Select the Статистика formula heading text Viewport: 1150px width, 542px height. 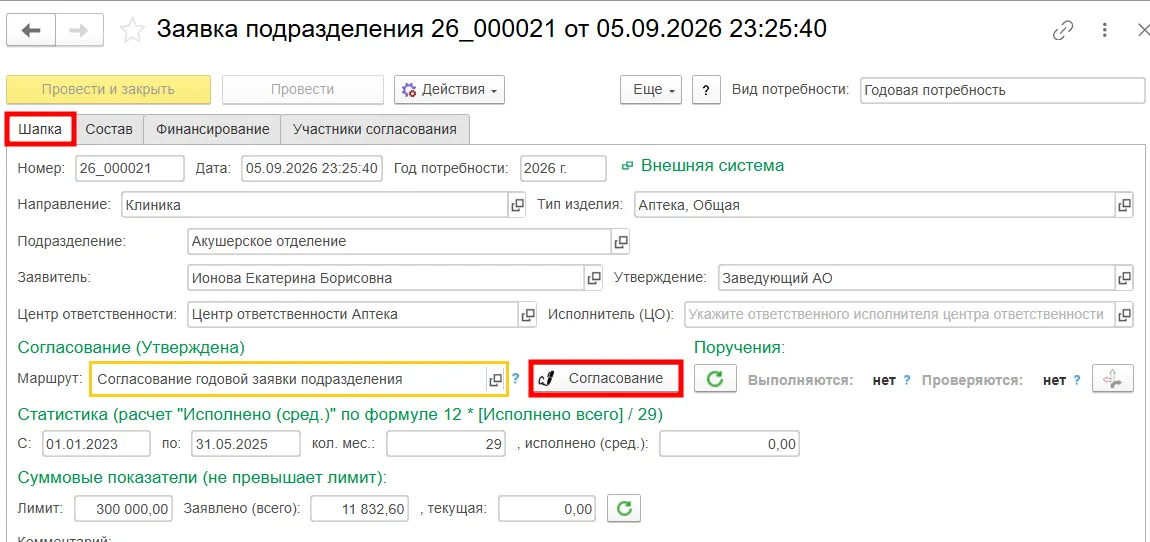coord(340,415)
